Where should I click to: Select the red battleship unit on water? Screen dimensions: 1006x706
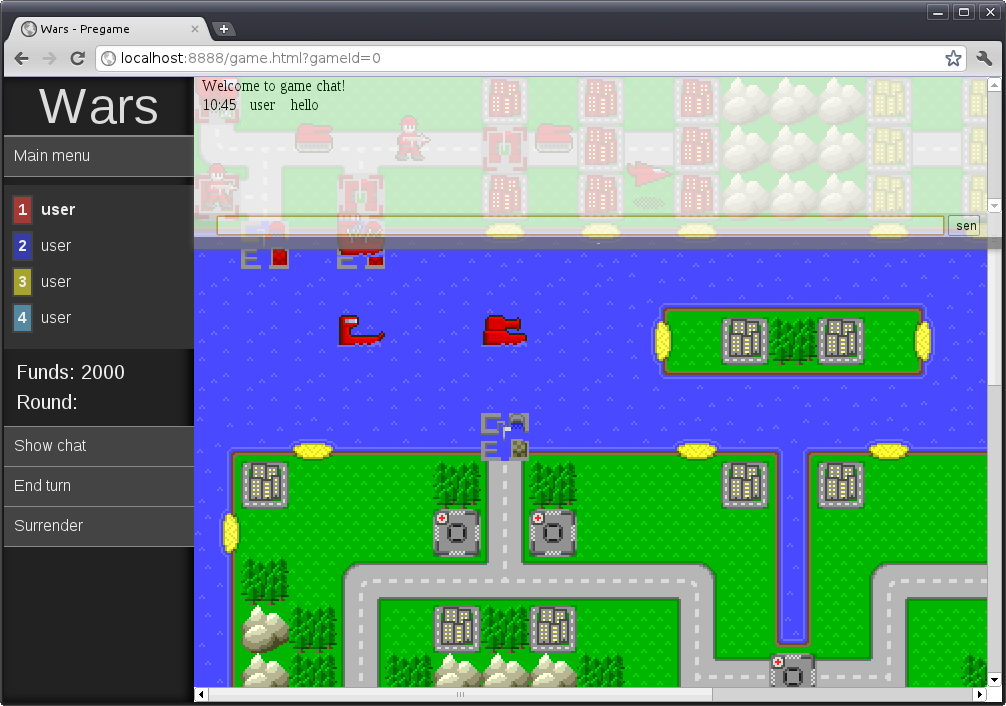click(x=505, y=331)
